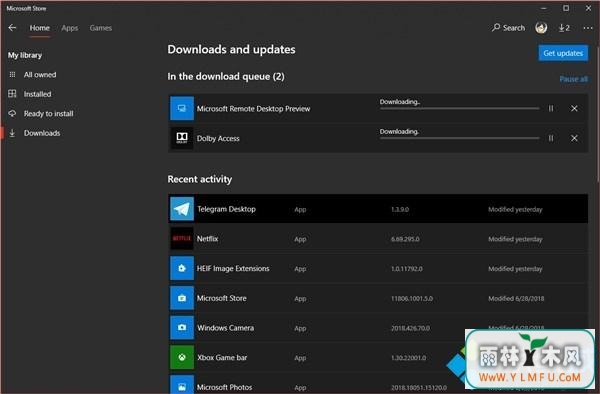600x394 pixels.
Task: Pause the Dolby Access download
Action: pos(551,138)
